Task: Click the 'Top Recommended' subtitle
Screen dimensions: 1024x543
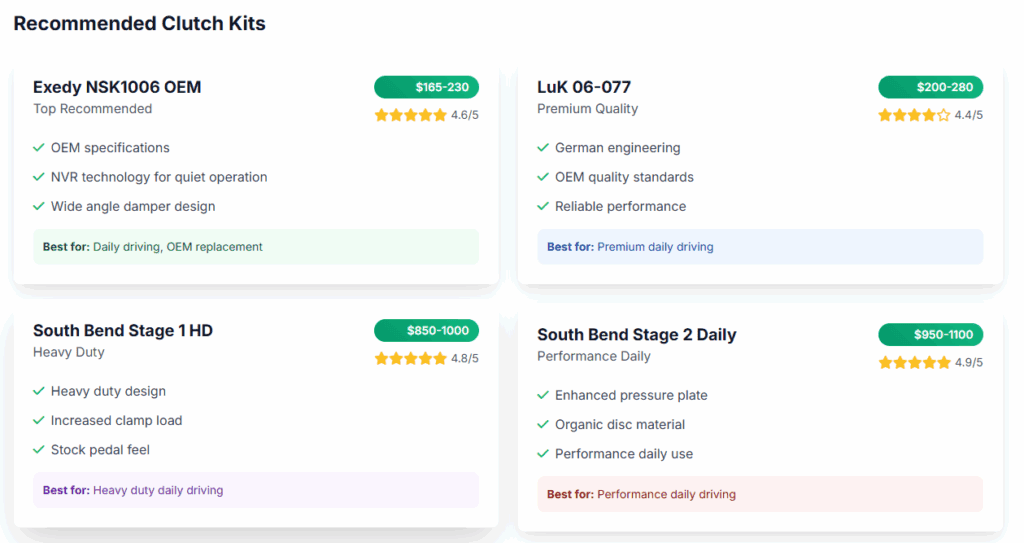Action: click(93, 109)
